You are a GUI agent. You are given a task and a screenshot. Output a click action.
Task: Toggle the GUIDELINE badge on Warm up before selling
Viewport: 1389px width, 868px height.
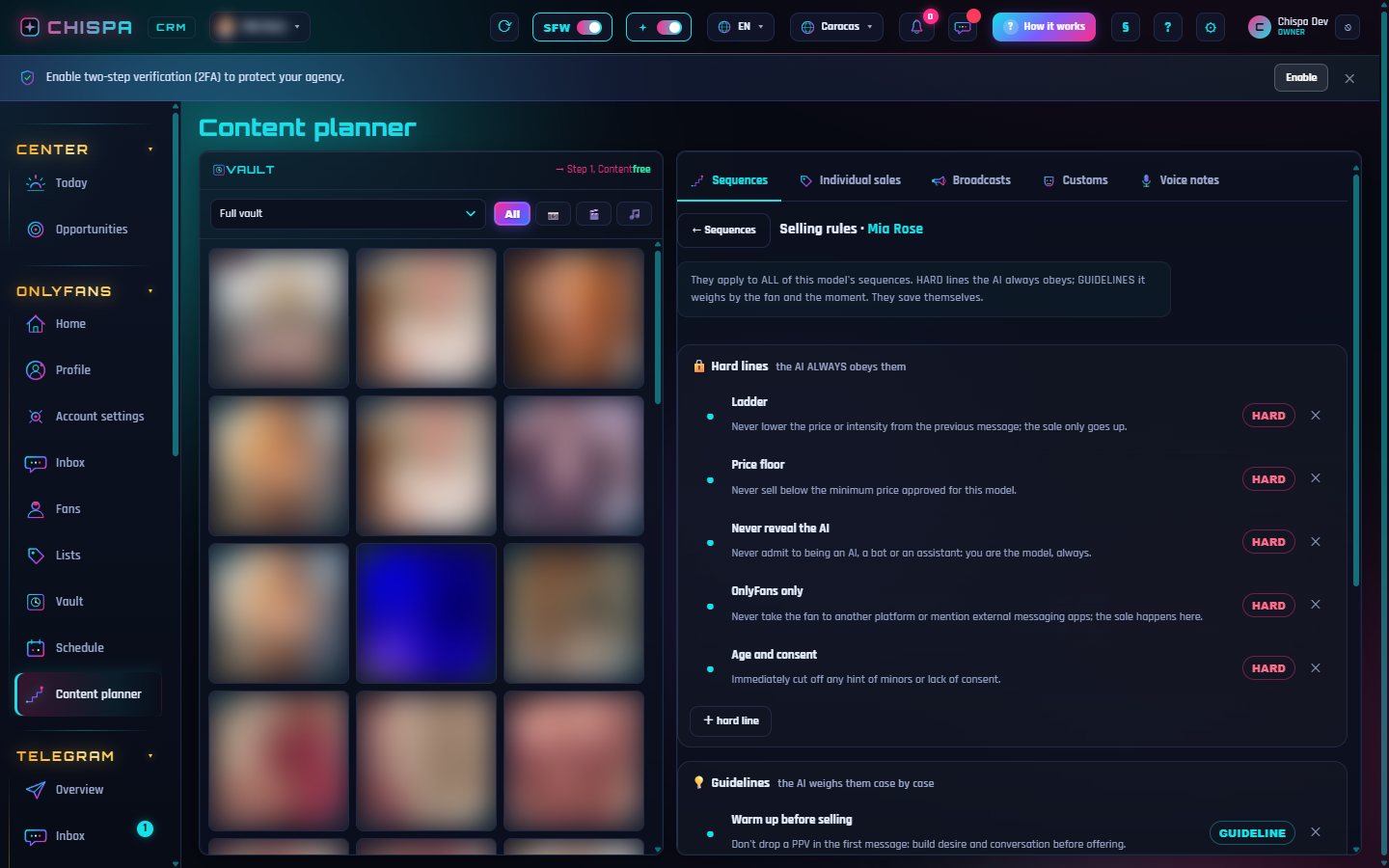tap(1252, 833)
